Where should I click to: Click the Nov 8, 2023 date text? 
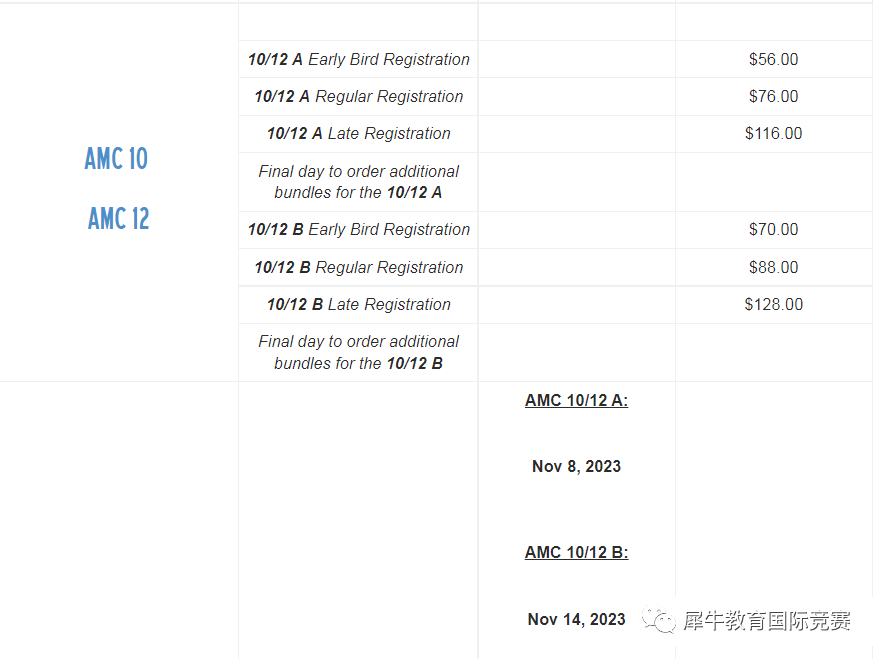[x=576, y=466]
